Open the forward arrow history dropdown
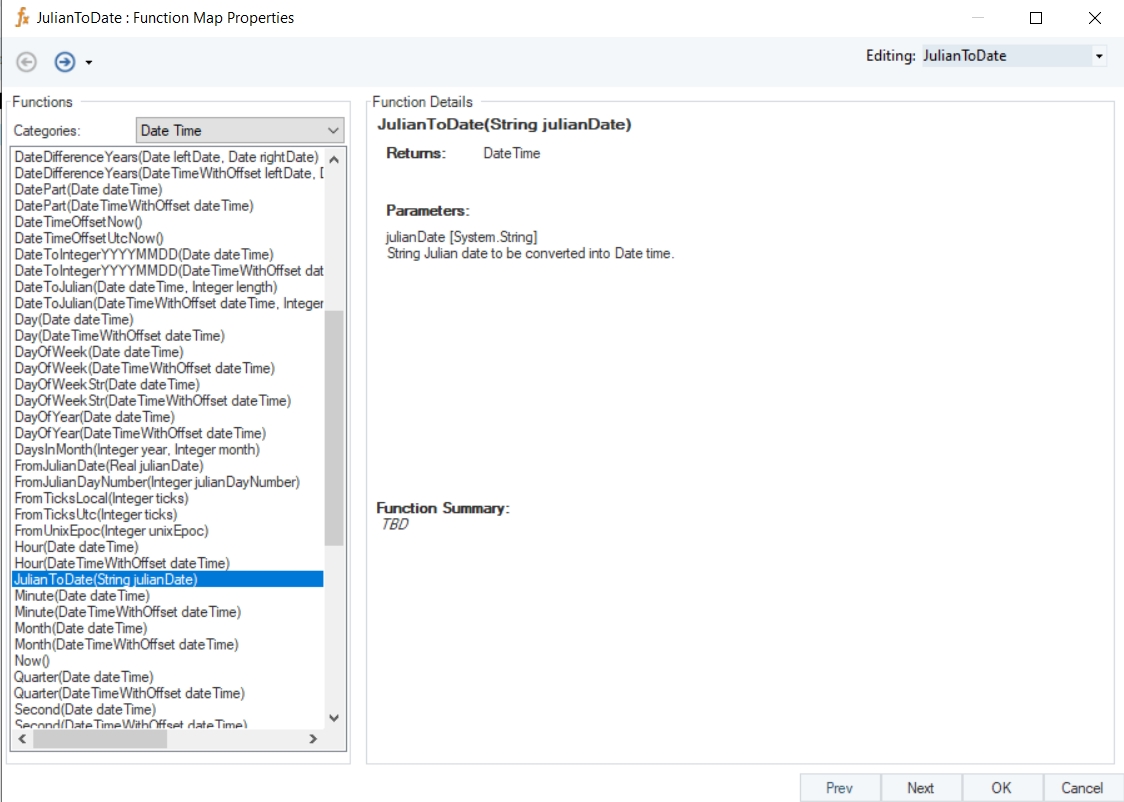The image size is (1124, 802). point(89,63)
